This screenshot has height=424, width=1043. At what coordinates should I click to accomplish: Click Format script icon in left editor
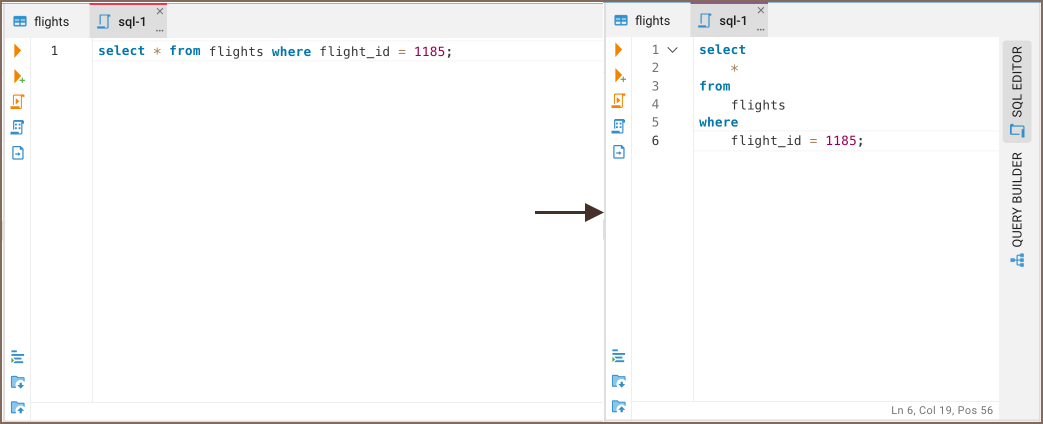[17, 356]
